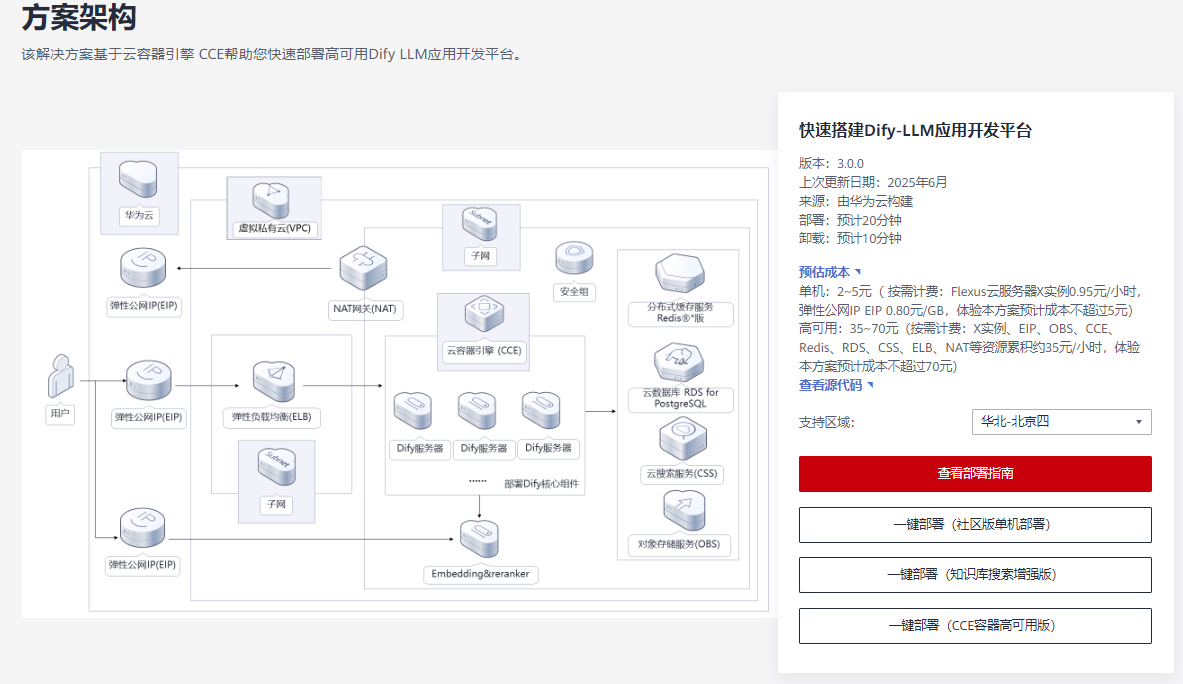Viewport: 1183px width, 684px height.
Task: Click the third Dify服务器 icon
Action: [x=541, y=411]
